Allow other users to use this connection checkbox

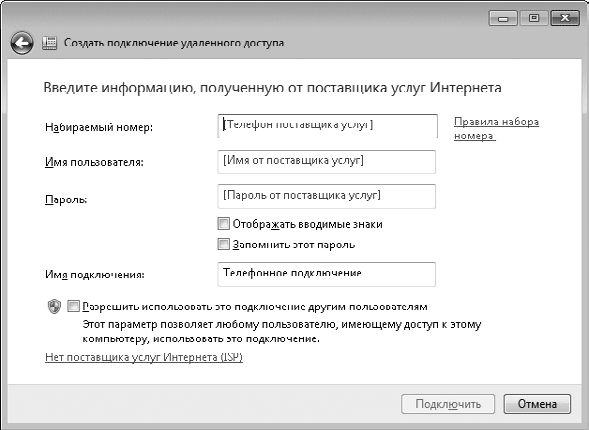74,306
